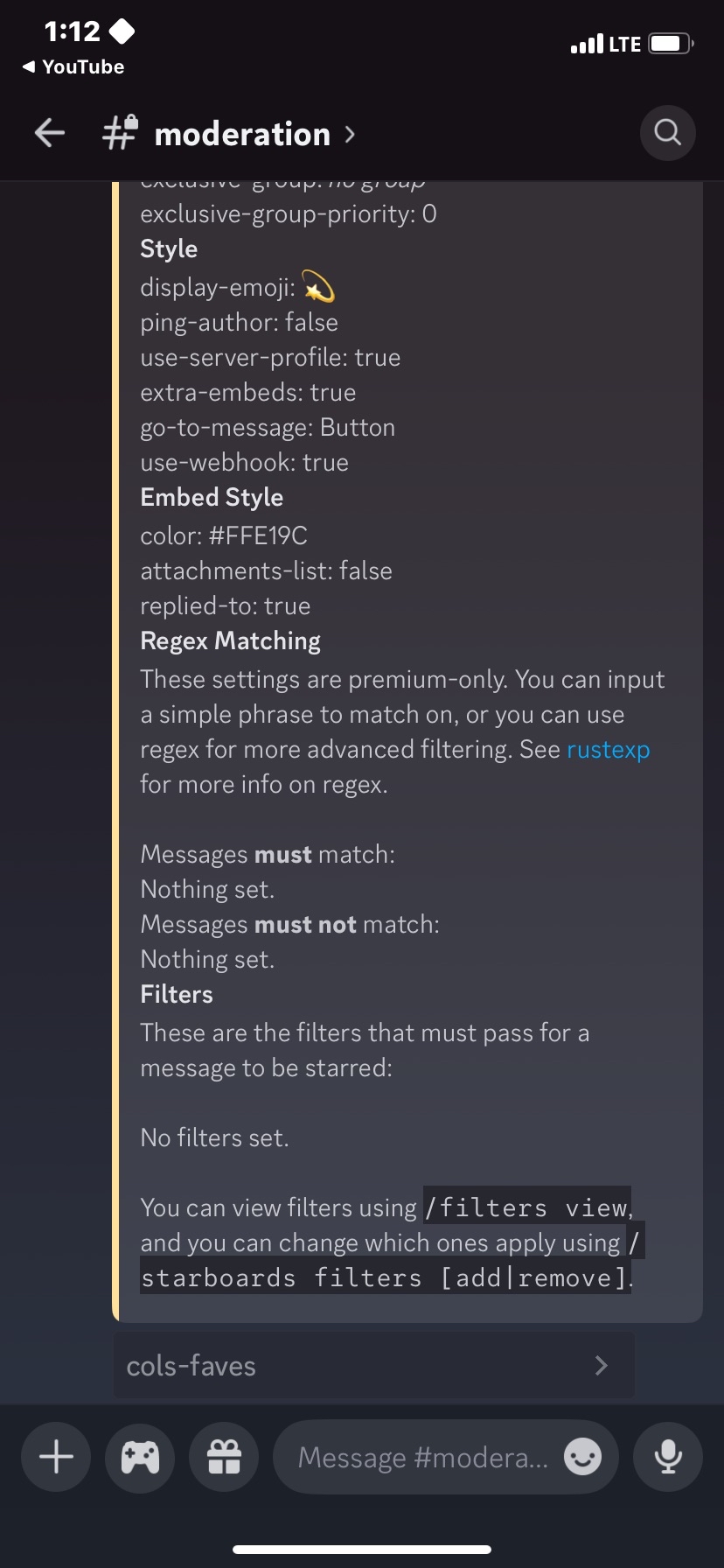
Task: Open search in the moderation channel
Action: tap(667, 133)
